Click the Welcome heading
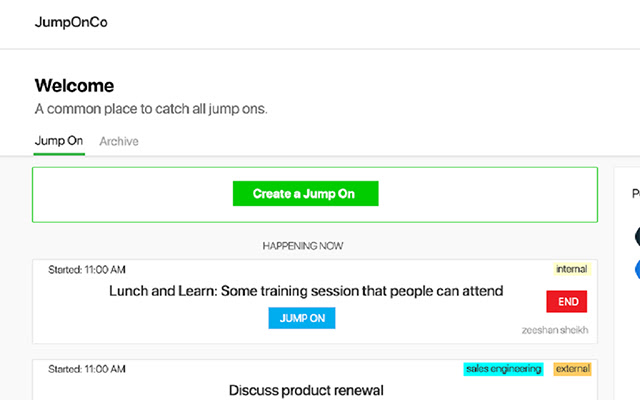This screenshot has height=400, width=640. point(74,86)
